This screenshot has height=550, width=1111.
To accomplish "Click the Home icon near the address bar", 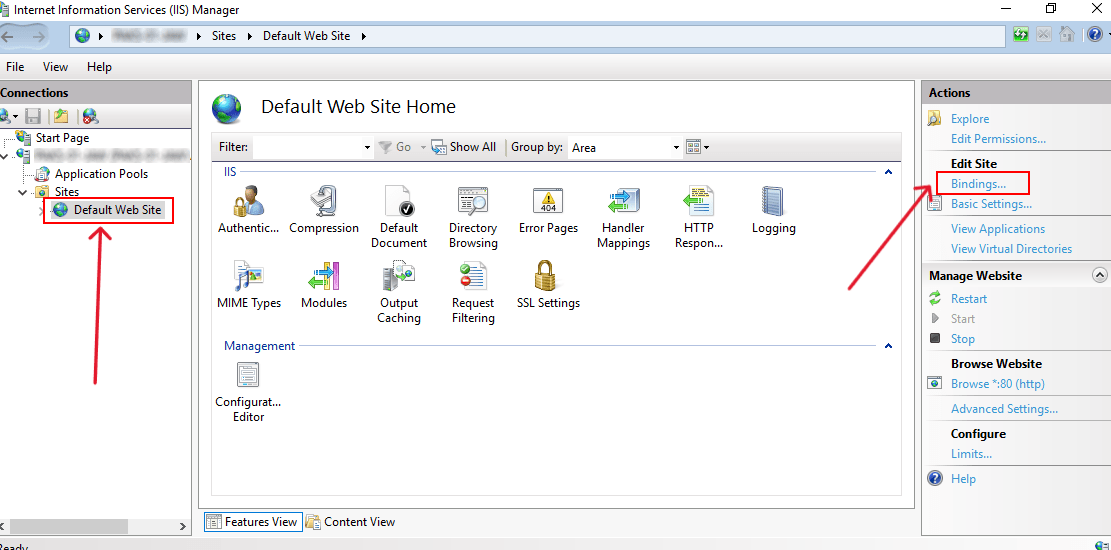I will tap(1067, 35).
